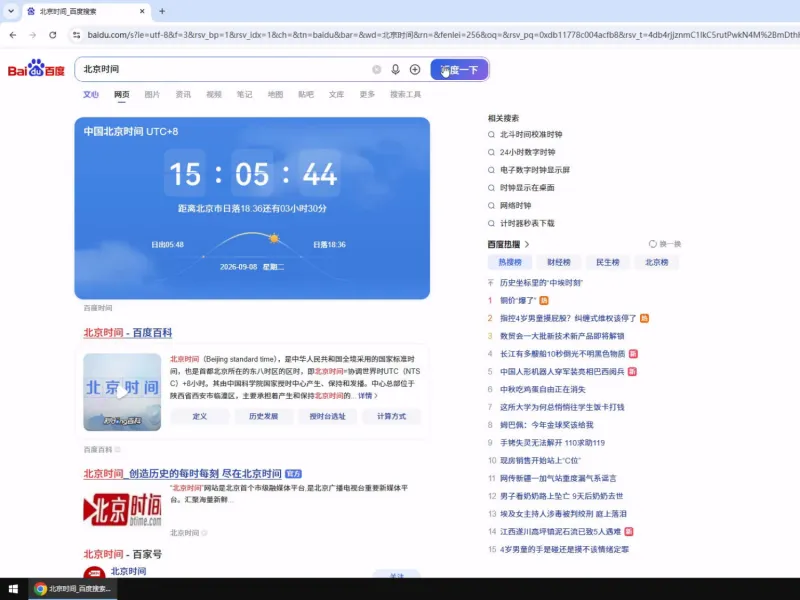Switch to the 文心 tab

coord(91,94)
